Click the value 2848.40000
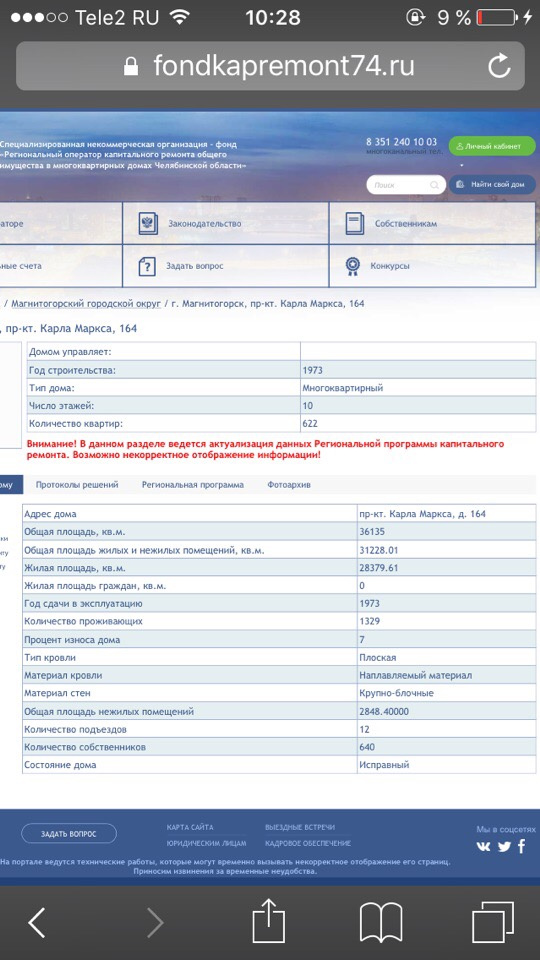The width and height of the screenshot is (540, 960). (x=384, y=711)
